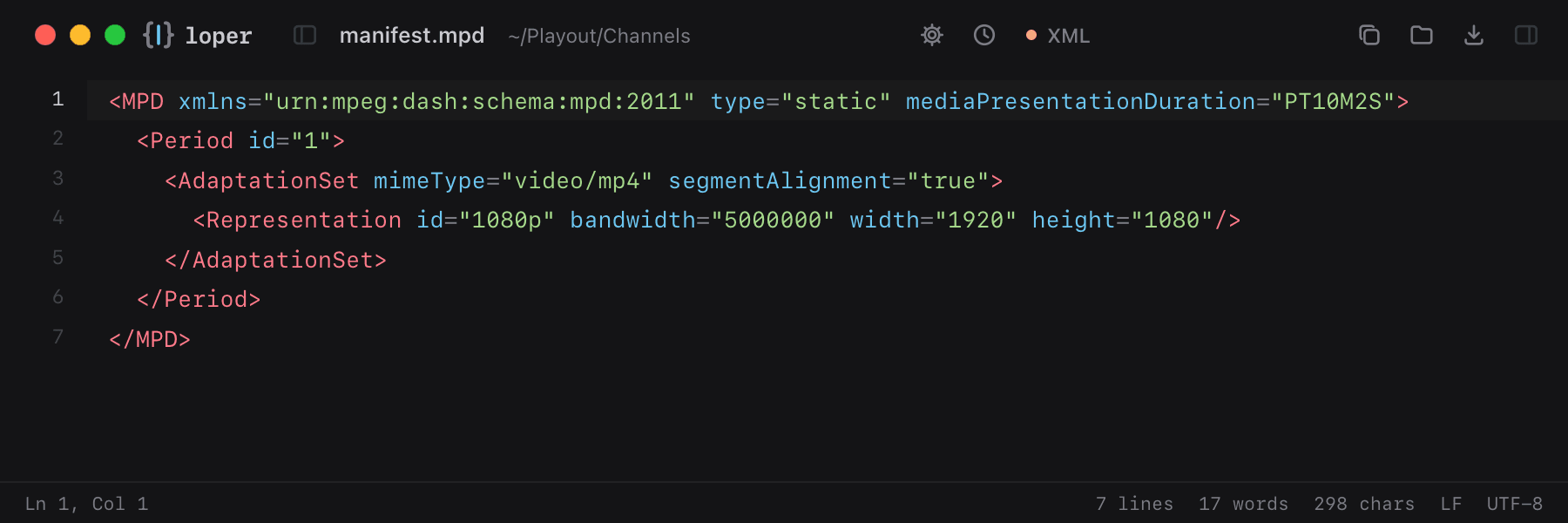Click the height attribute name

1074,221
